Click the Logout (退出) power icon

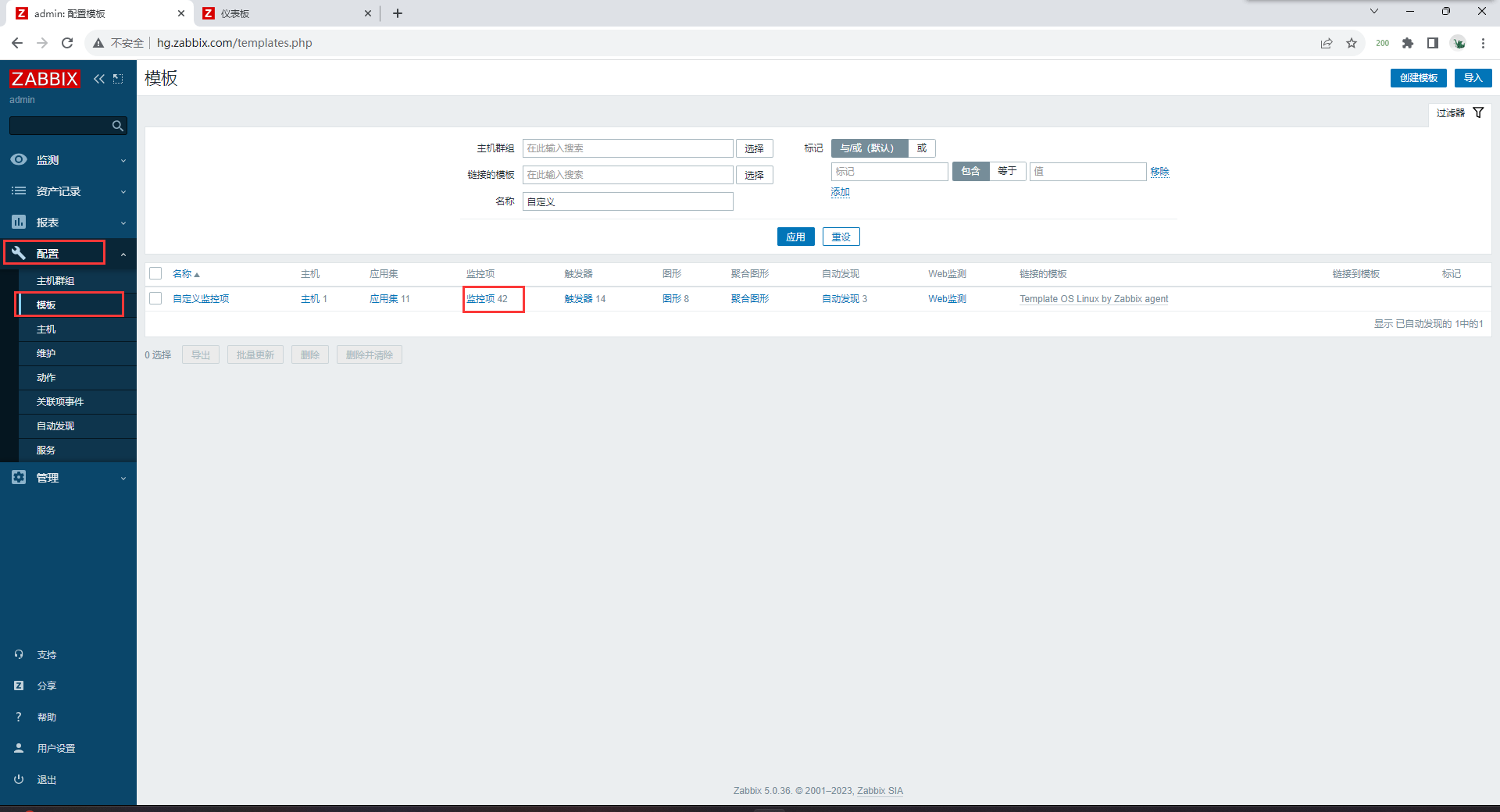coord(19,779)
